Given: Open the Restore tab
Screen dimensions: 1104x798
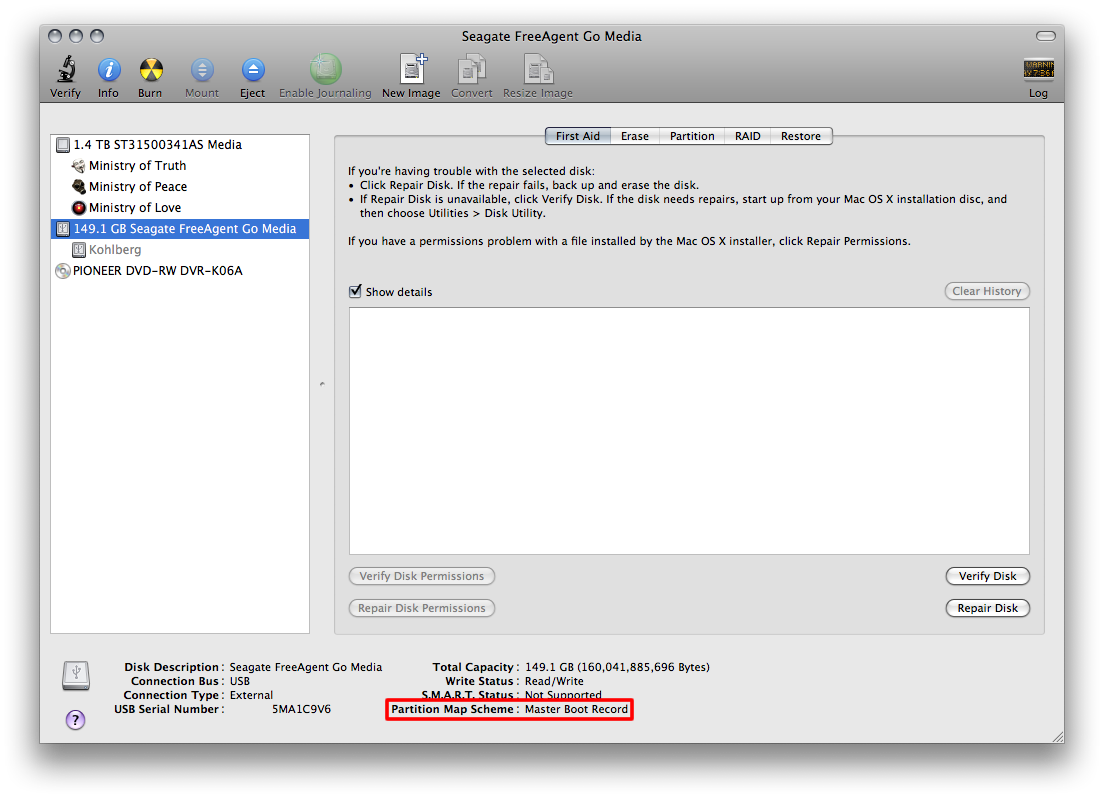Looking at the screenshot, I should tap(801, 136).
